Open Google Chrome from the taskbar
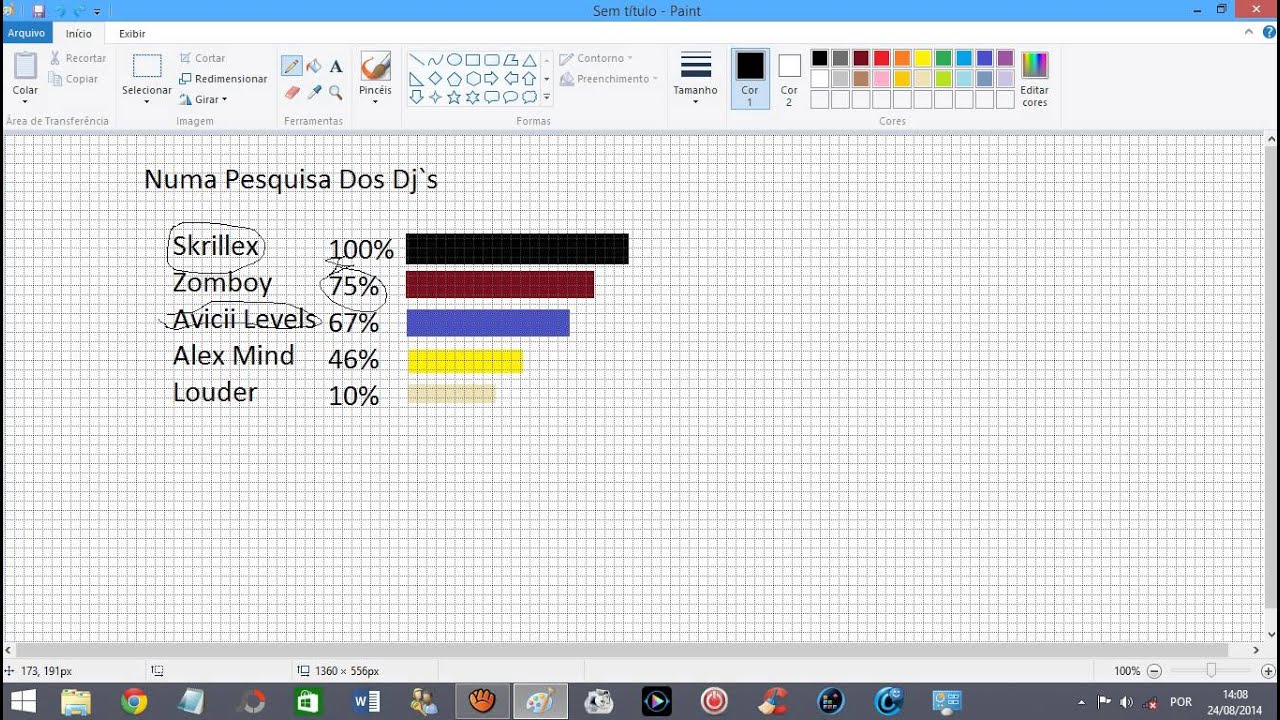 134,701
